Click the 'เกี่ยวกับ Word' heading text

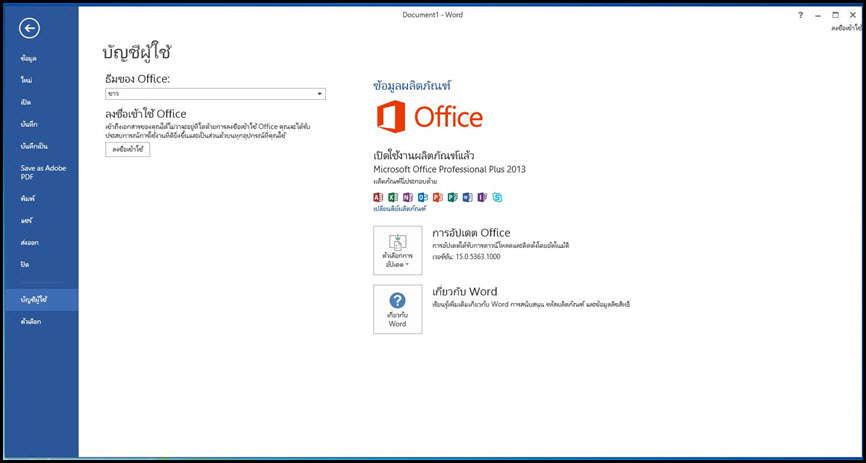464,291
